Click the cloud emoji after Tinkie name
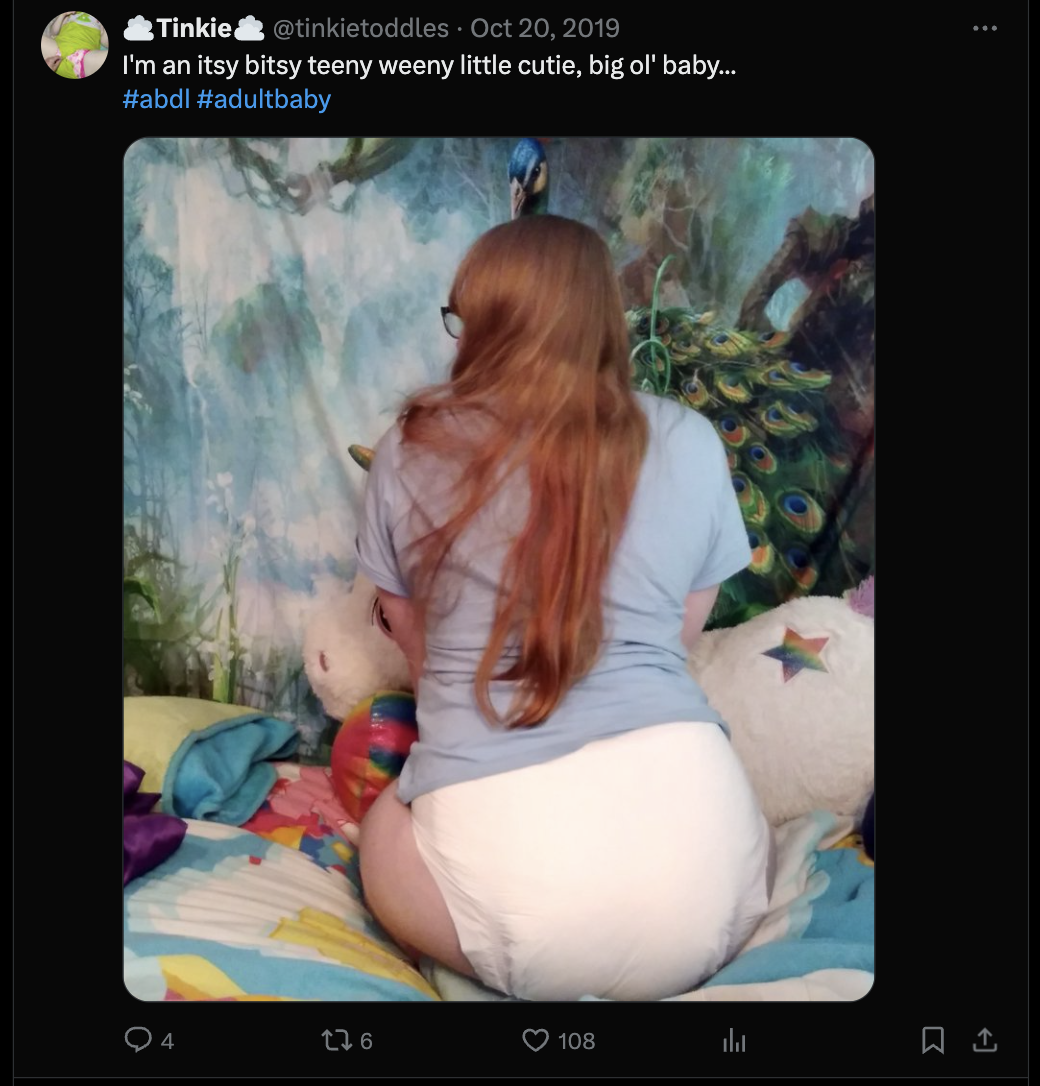This screenshot has width=1040, height=1086. (249, 28)
